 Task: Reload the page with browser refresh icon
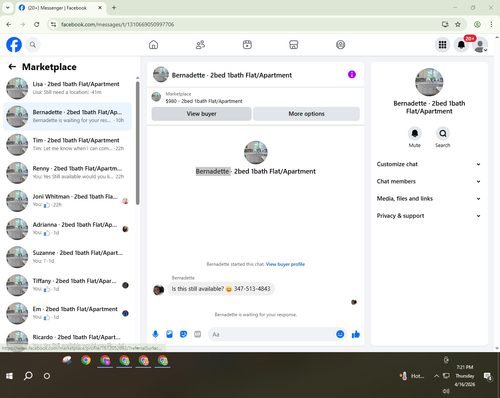pos(37,24)
